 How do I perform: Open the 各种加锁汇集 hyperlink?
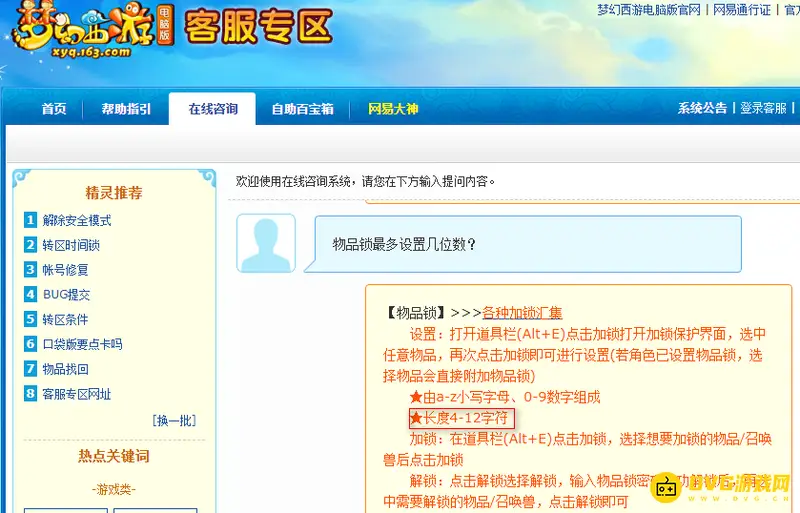tap(522, 312)
